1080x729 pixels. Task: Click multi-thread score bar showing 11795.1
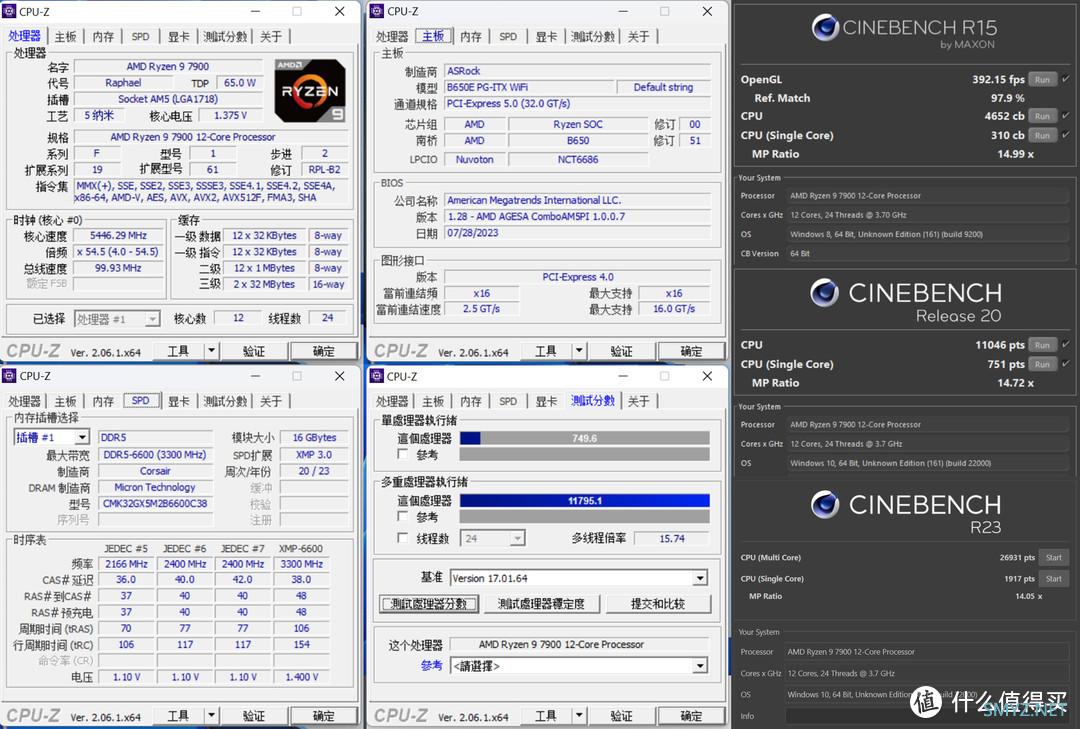pos(584,500)
